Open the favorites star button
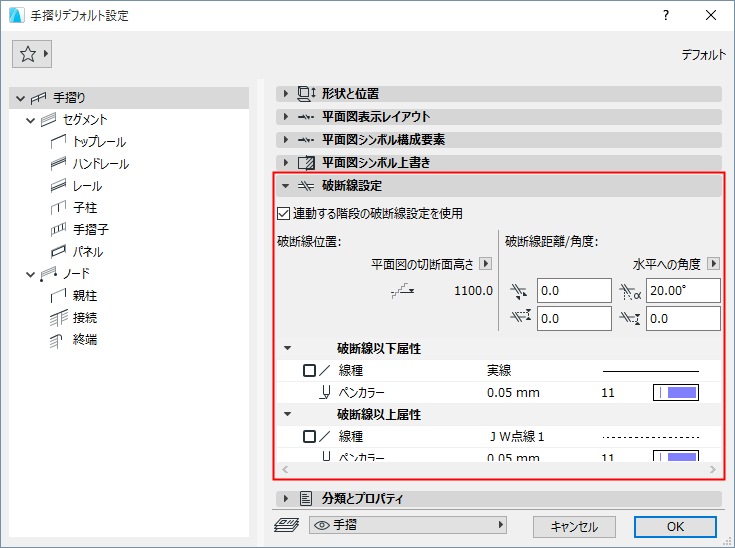This screenshot has height=548, width=735. [32, 54]
